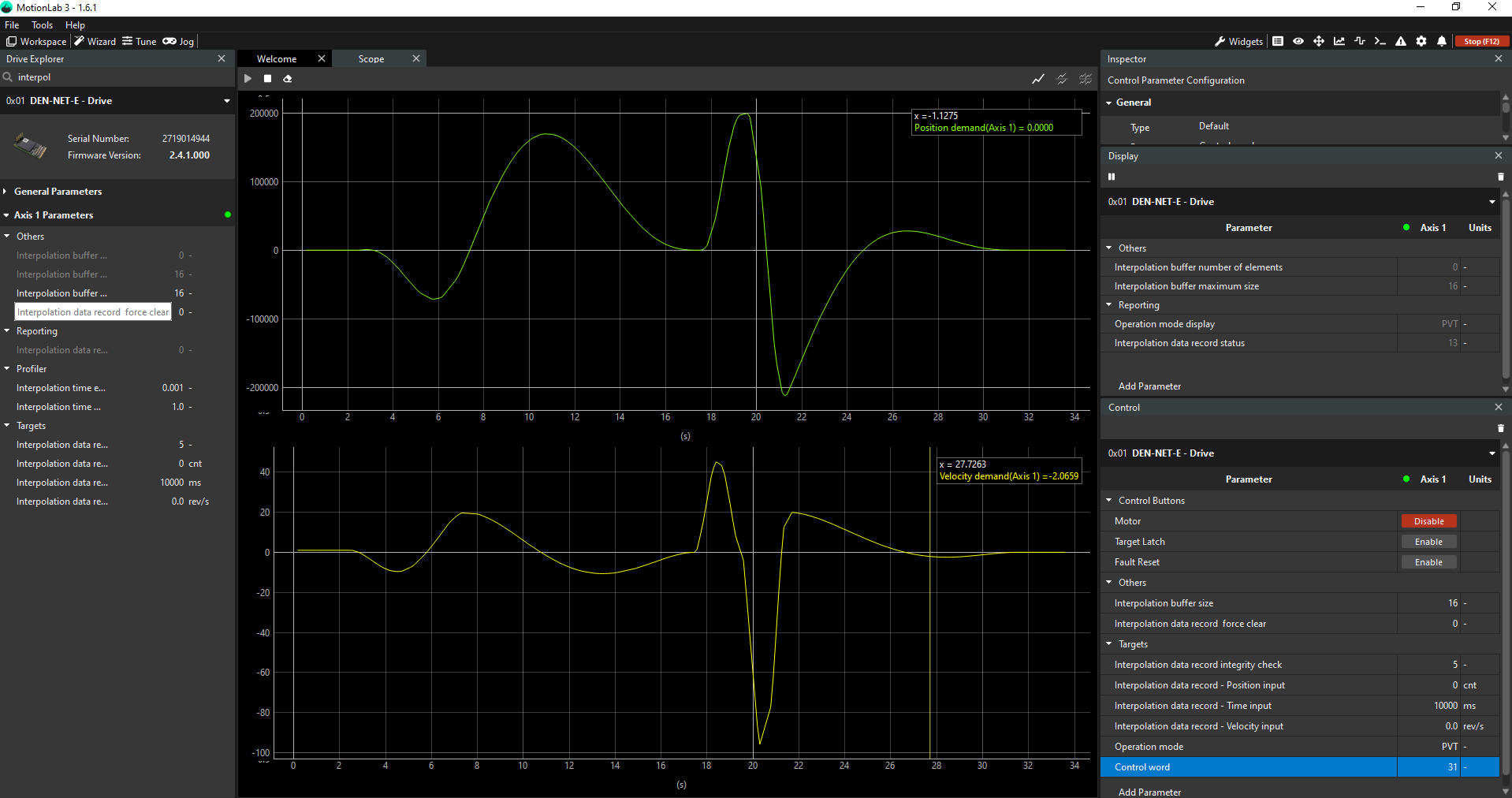Toggle the eye watch widget icon
The image size is (1512, 798).
coord(1298,42)
